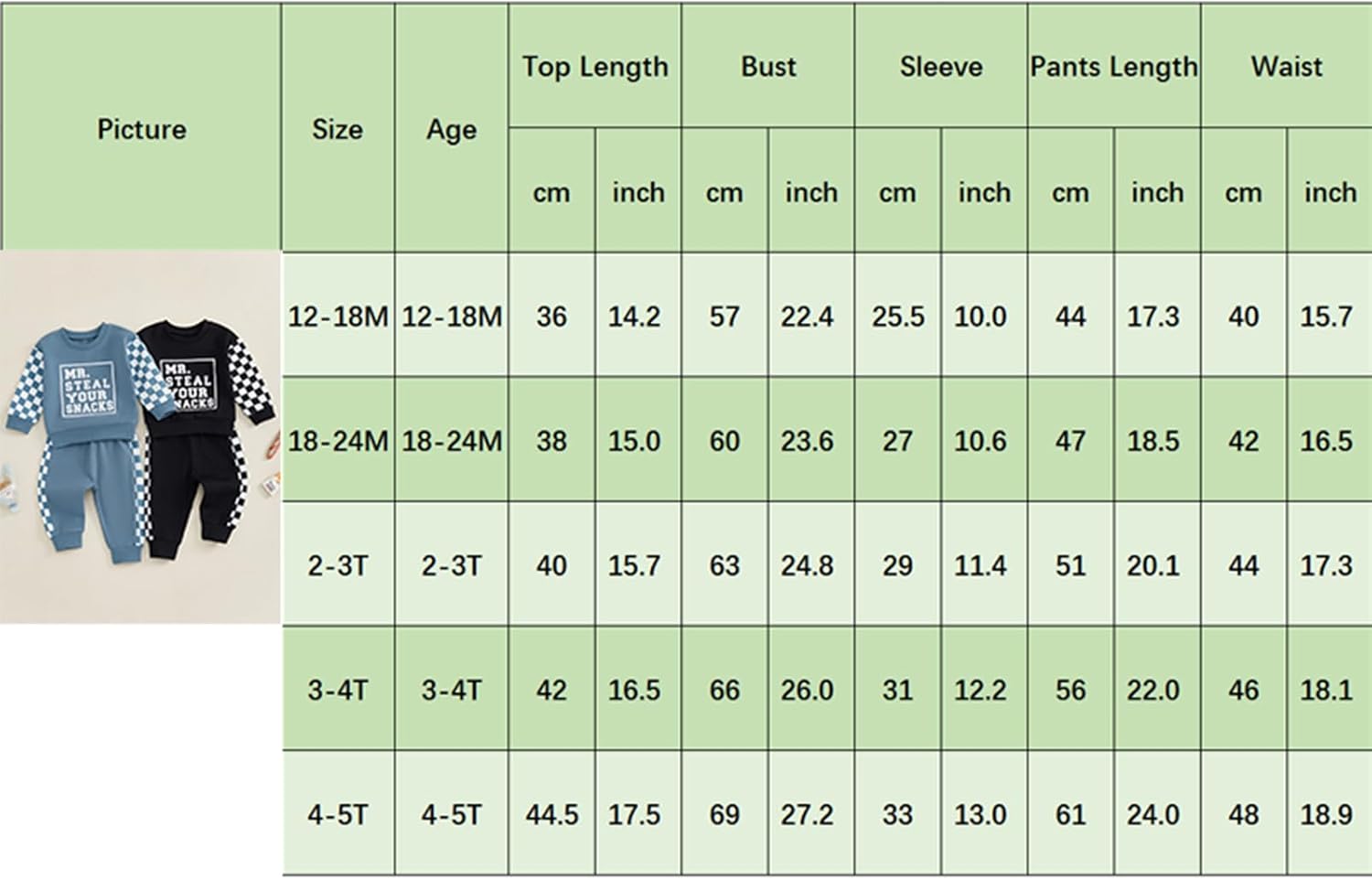Click the Top Length header cell
This screenshot has width=1372, height=880.
tap(595, 67)
